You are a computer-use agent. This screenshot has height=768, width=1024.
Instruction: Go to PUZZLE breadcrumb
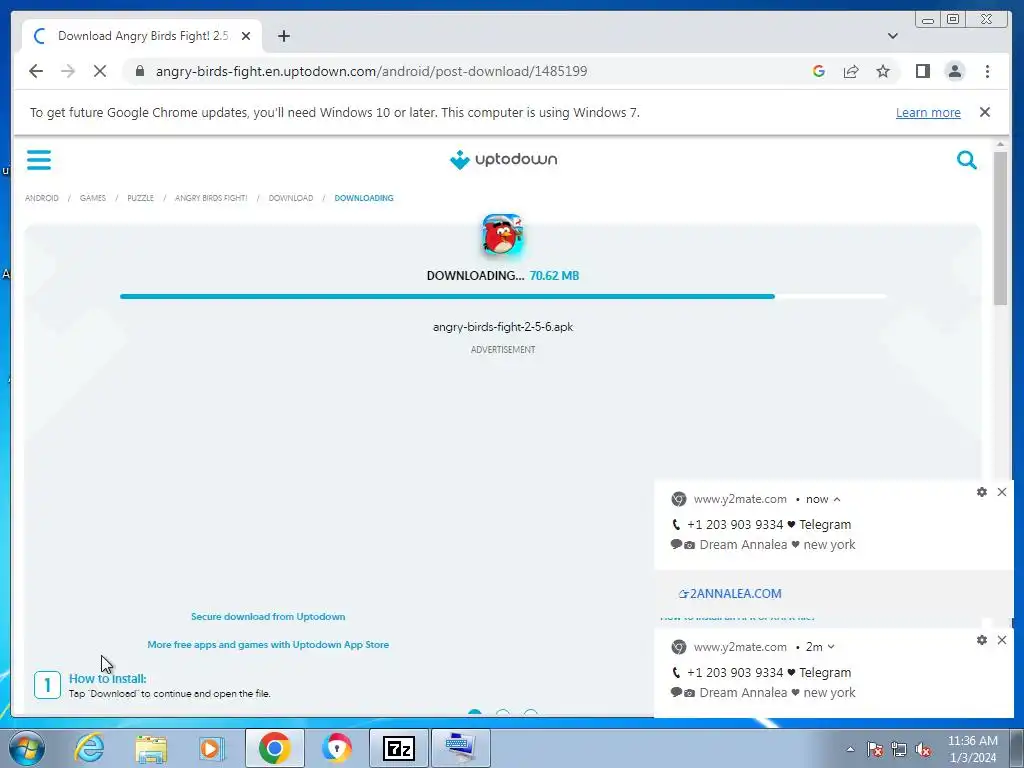coord(140,198)
